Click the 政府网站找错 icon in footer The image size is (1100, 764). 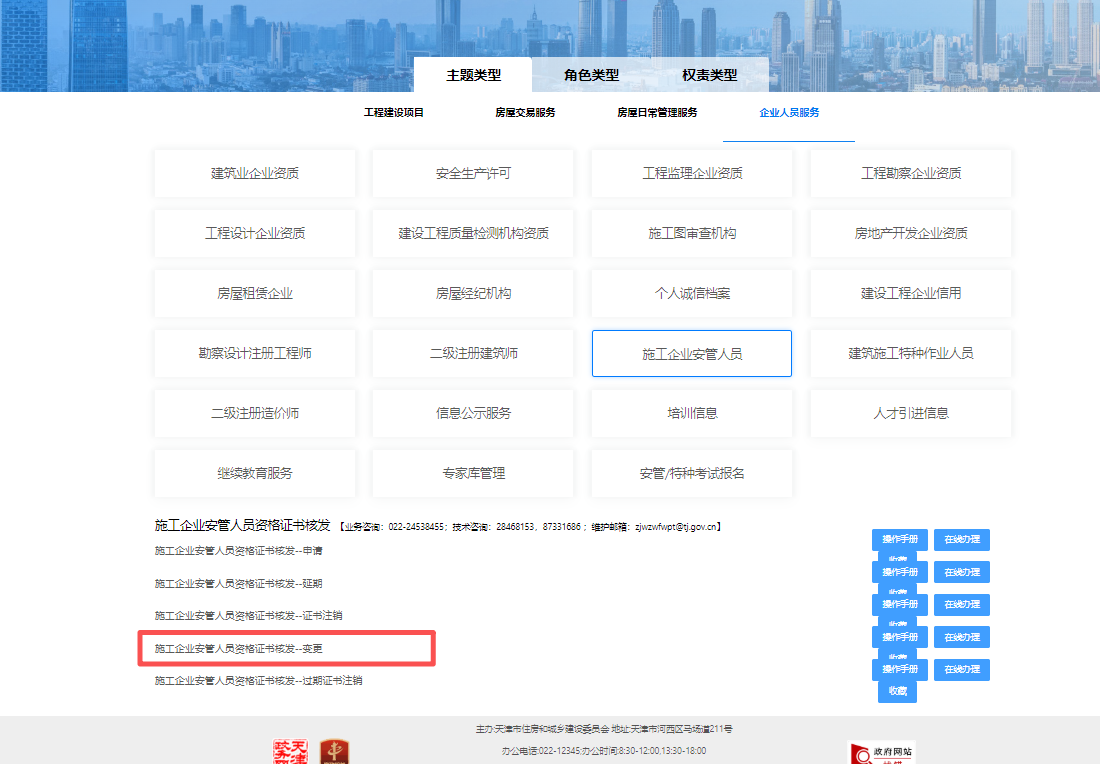pyautogui.click(x=880, y=752)
